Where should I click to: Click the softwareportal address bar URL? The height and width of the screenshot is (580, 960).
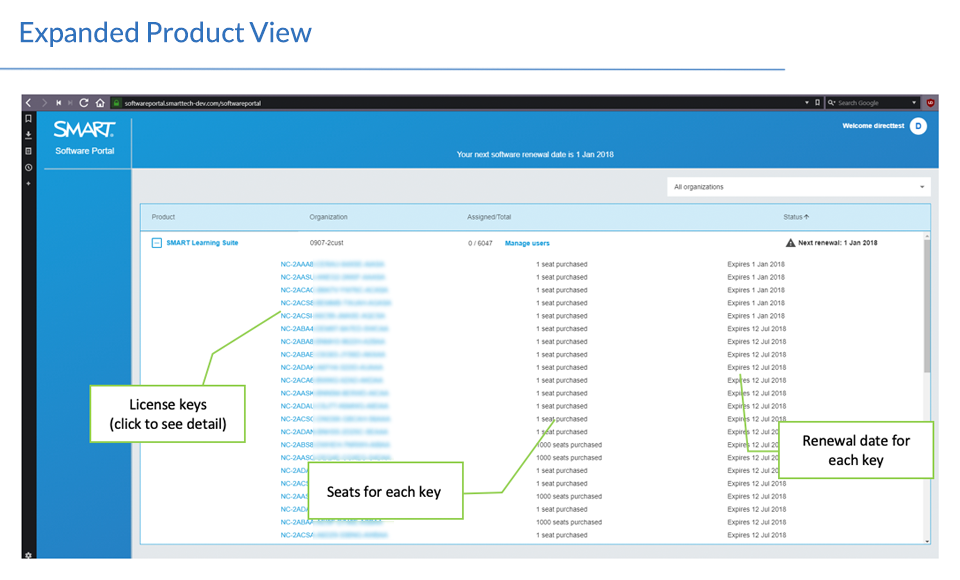[x=192, y=103]
